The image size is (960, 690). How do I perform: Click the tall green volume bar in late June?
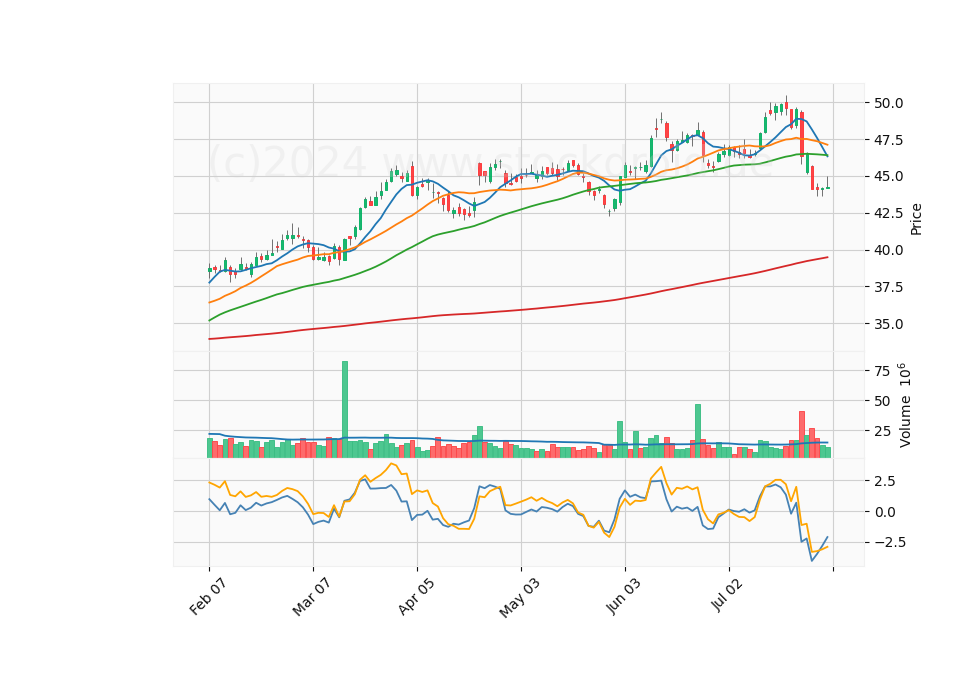coord(698,431)
